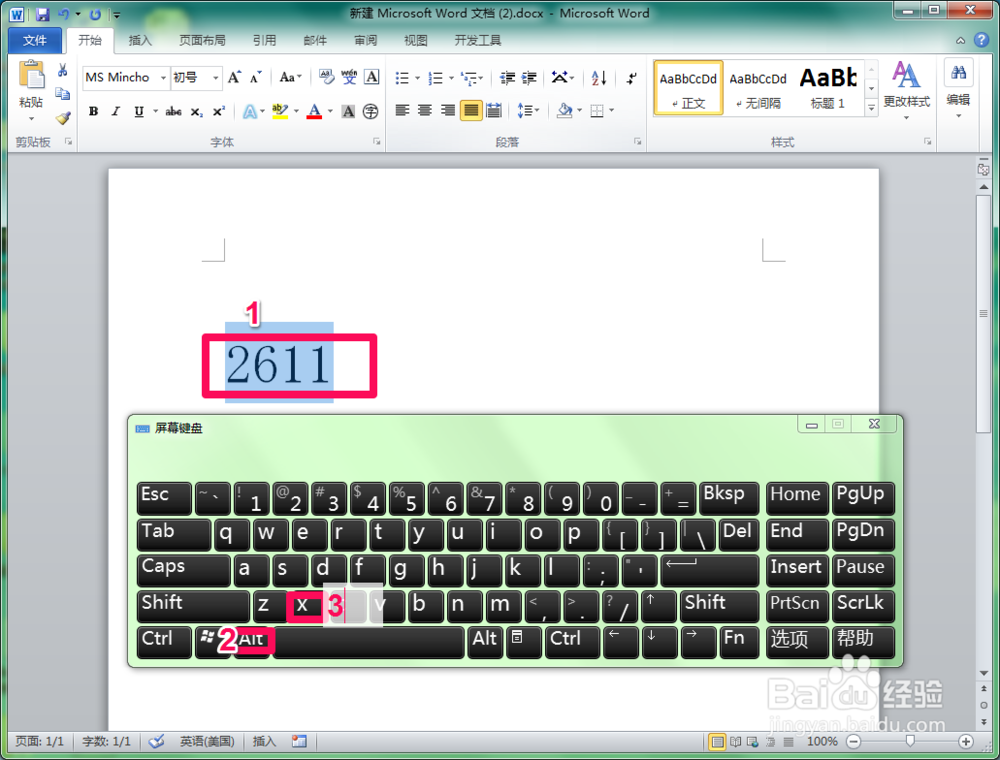Toggle Italic formatting

pos(115,112)
